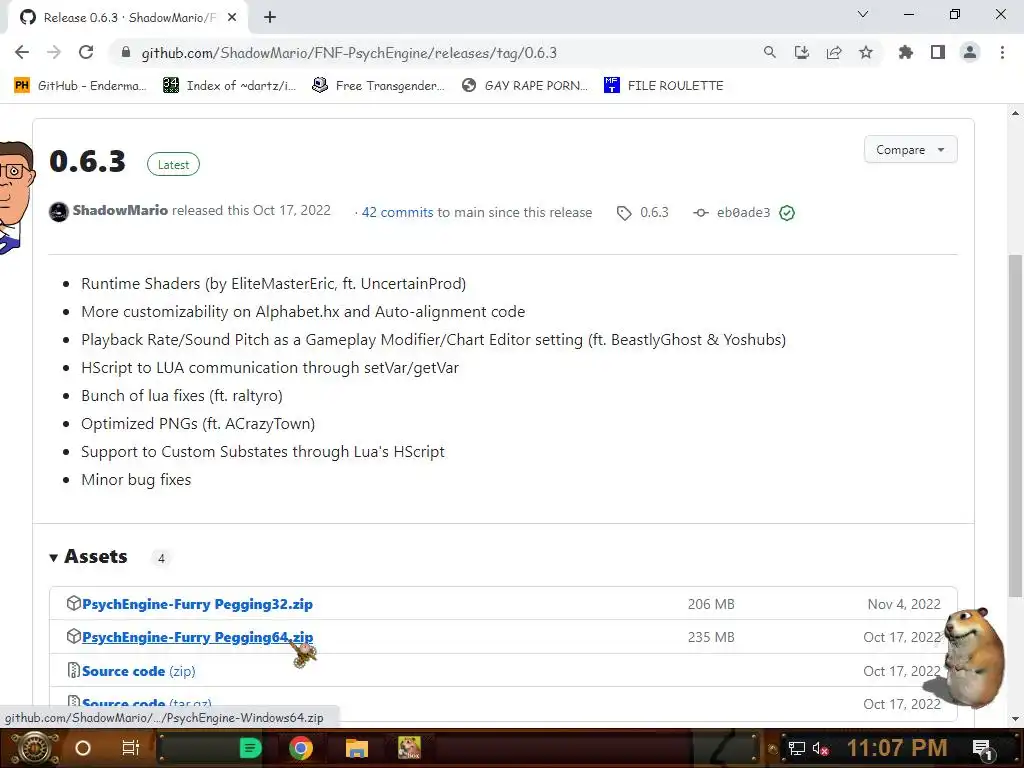The width and height of the screenshot is (1024, 768).
Task: Download Source code (zip)
Action: coord(138,671)
